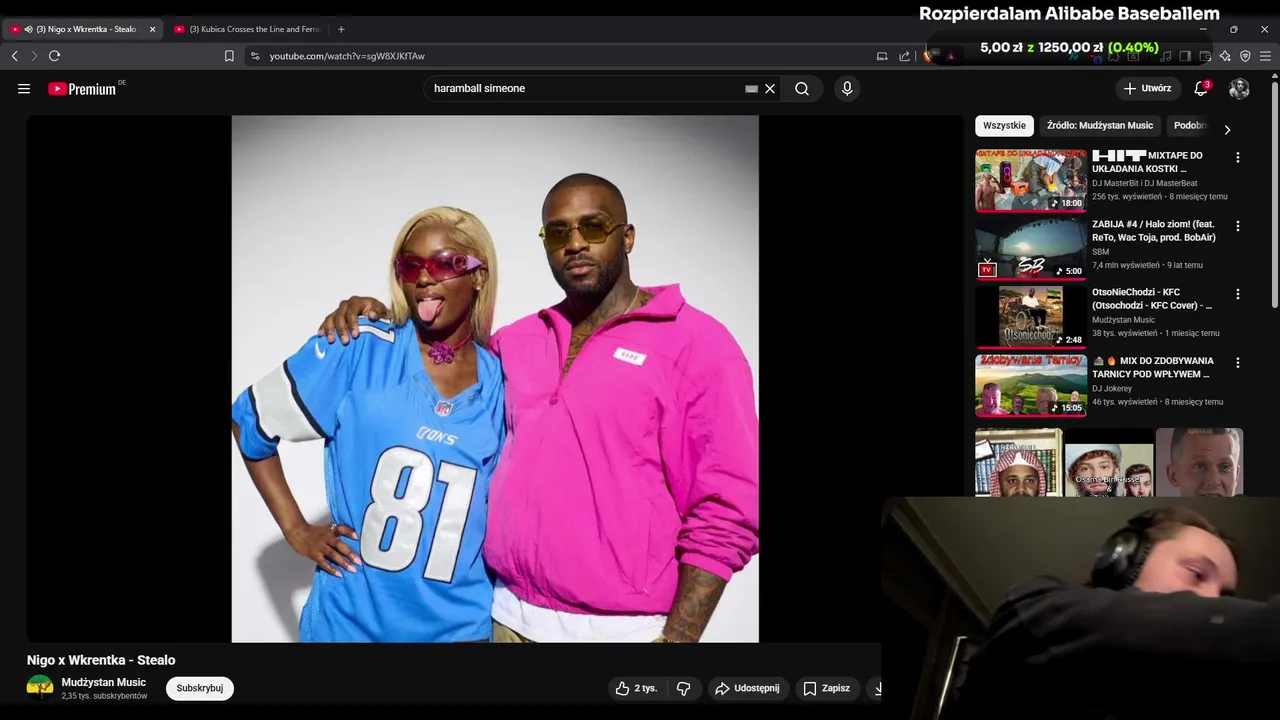1280x720 pixels.
Task: Go to YouTube Premium home logo
Action: click(82, 88)
